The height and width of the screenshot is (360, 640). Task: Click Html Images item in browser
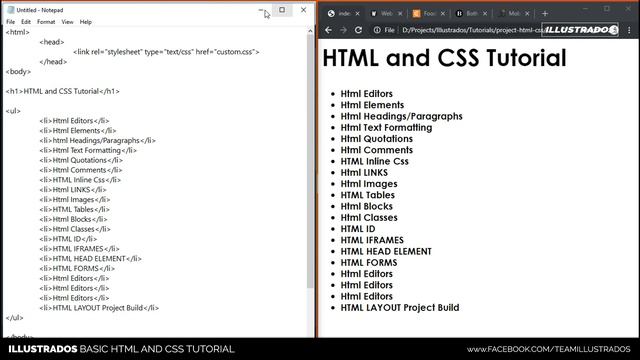369,184
